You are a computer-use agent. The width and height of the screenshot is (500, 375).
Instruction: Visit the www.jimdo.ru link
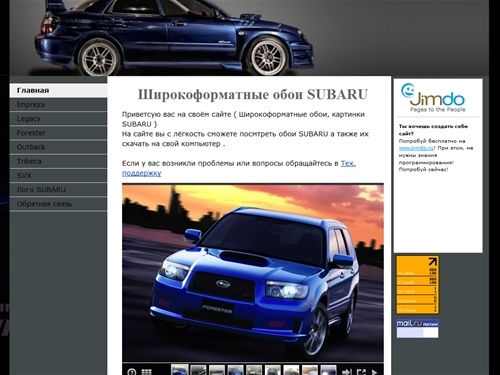[416, 148]
